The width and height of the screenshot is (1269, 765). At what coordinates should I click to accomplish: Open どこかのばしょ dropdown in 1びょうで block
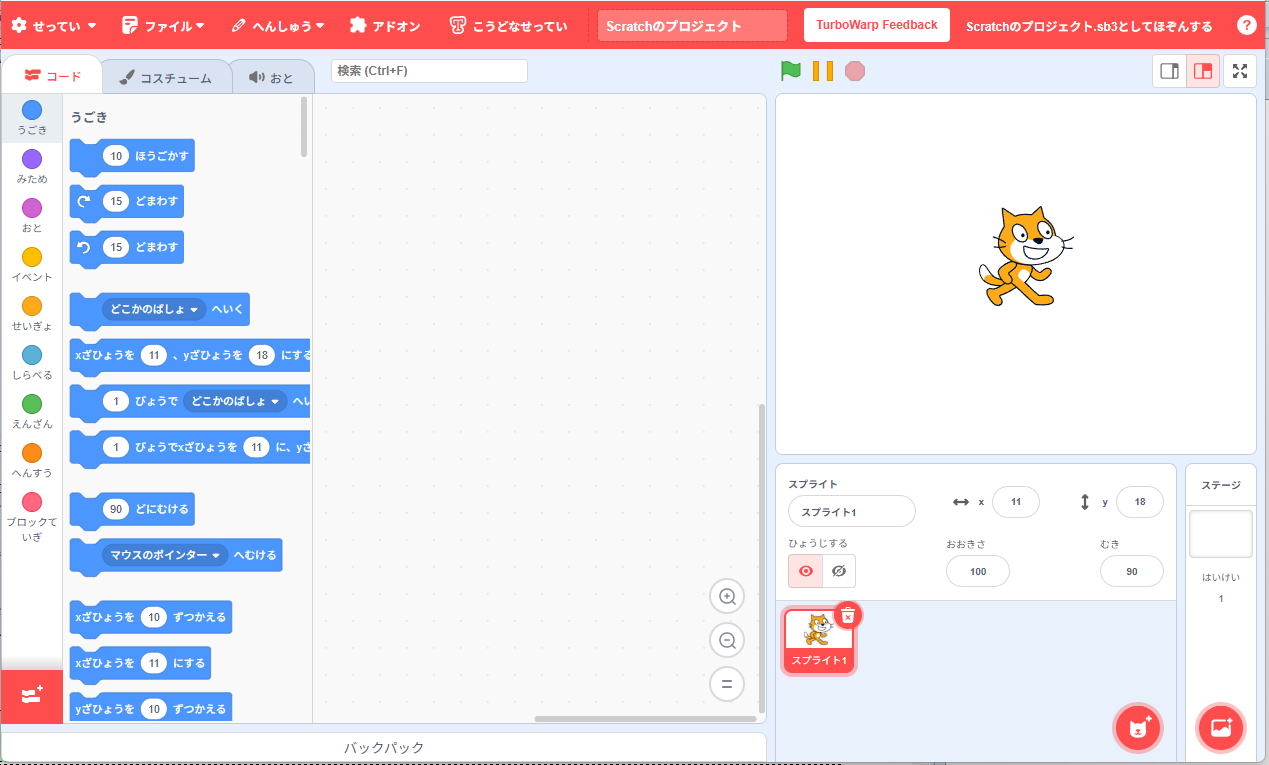(235, 401)
